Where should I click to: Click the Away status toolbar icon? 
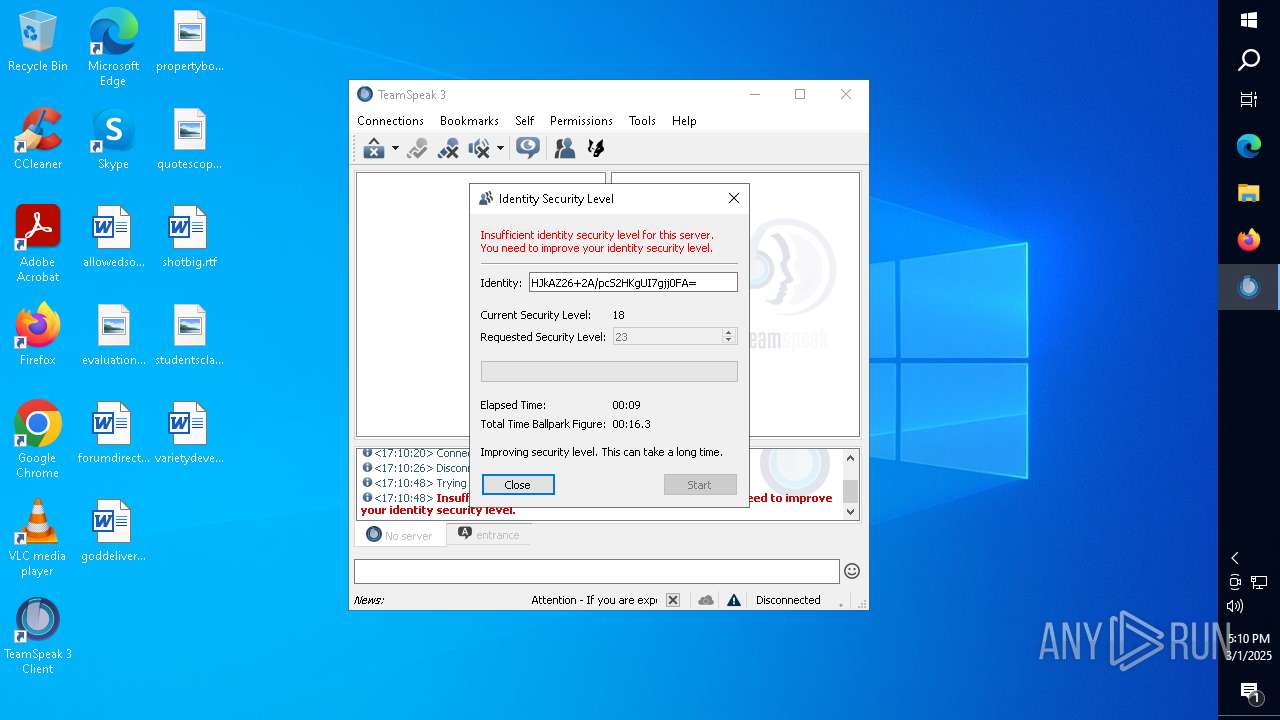pyautogui.click(x=374, y=149)
